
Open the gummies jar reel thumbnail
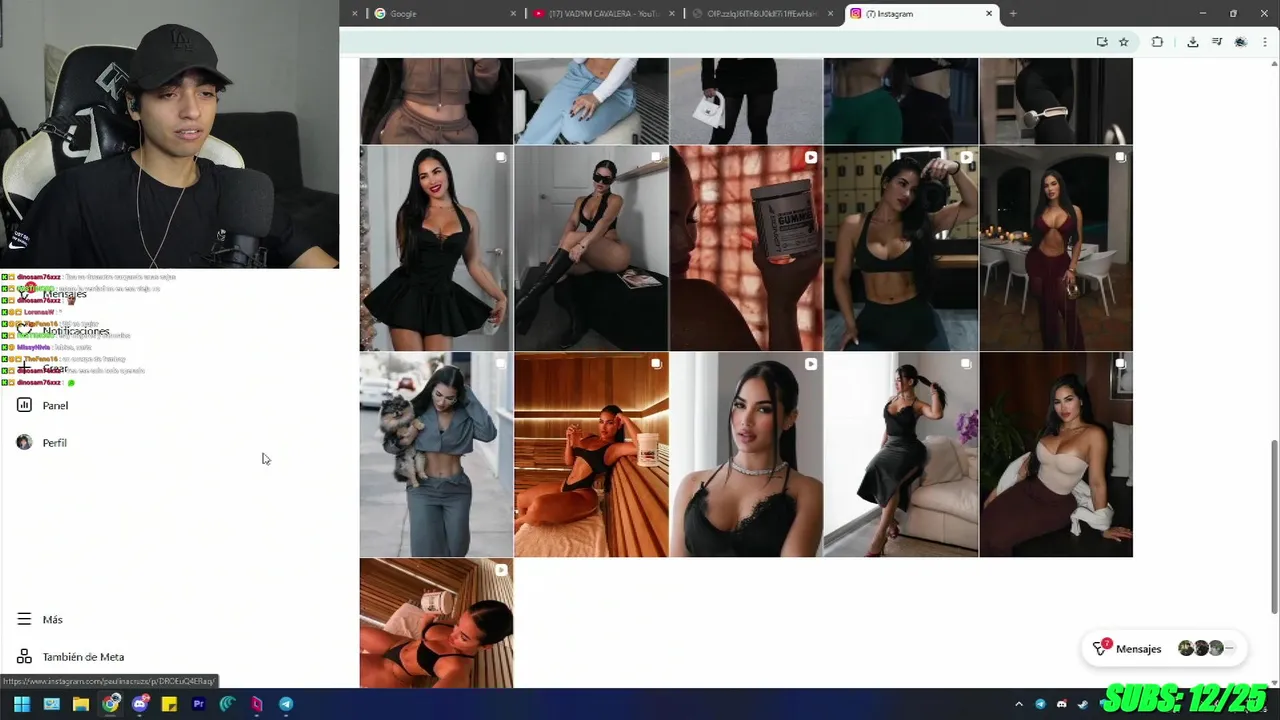coord(746,248)
